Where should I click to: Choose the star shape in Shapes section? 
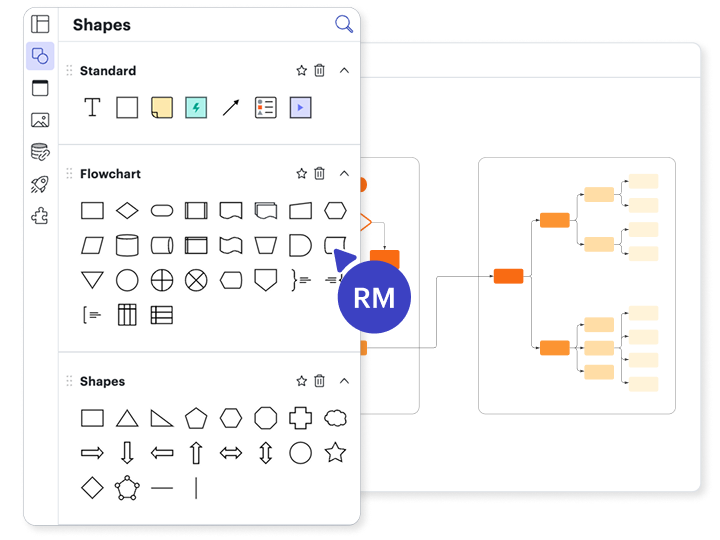(335, 453)
